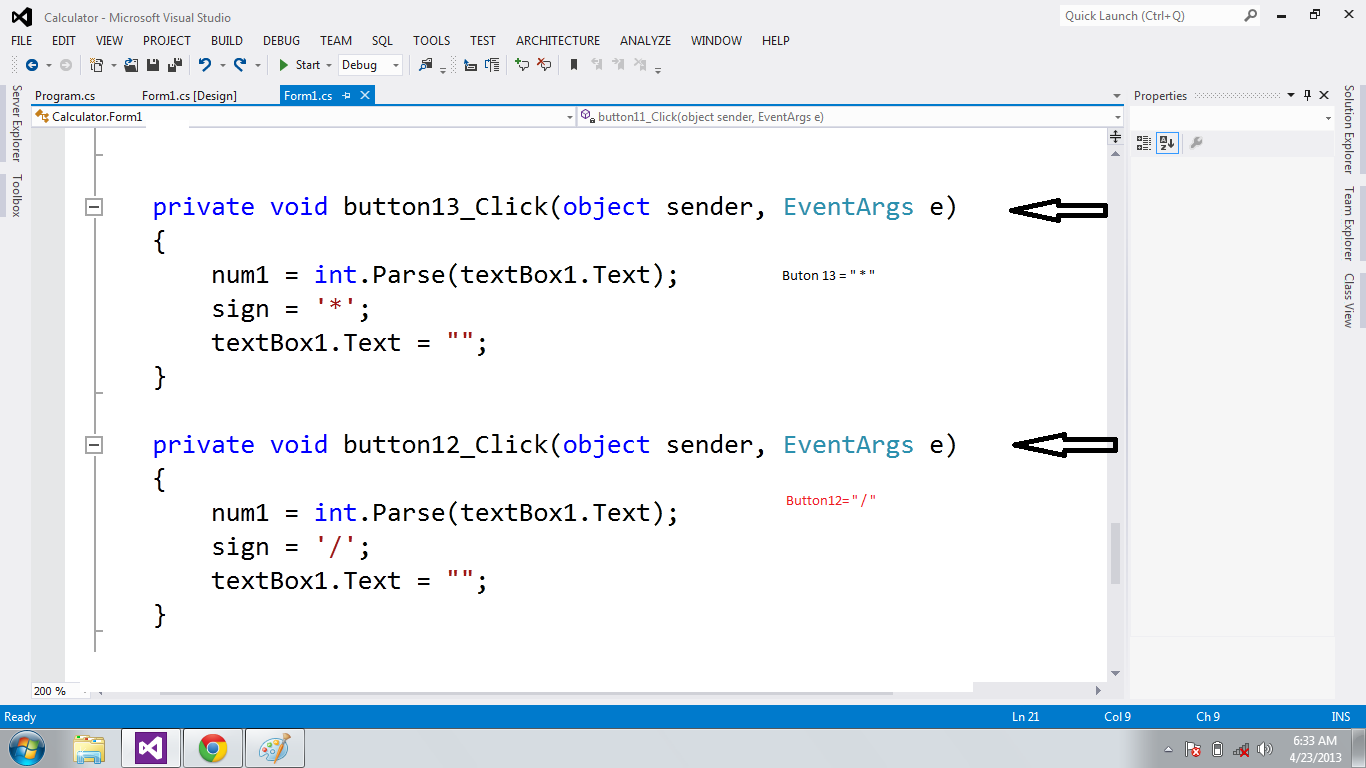The width and height of the screenshot is (1366, 768).
Task: Switch to the Program.cs tab
Action: (x=66, y=95)
